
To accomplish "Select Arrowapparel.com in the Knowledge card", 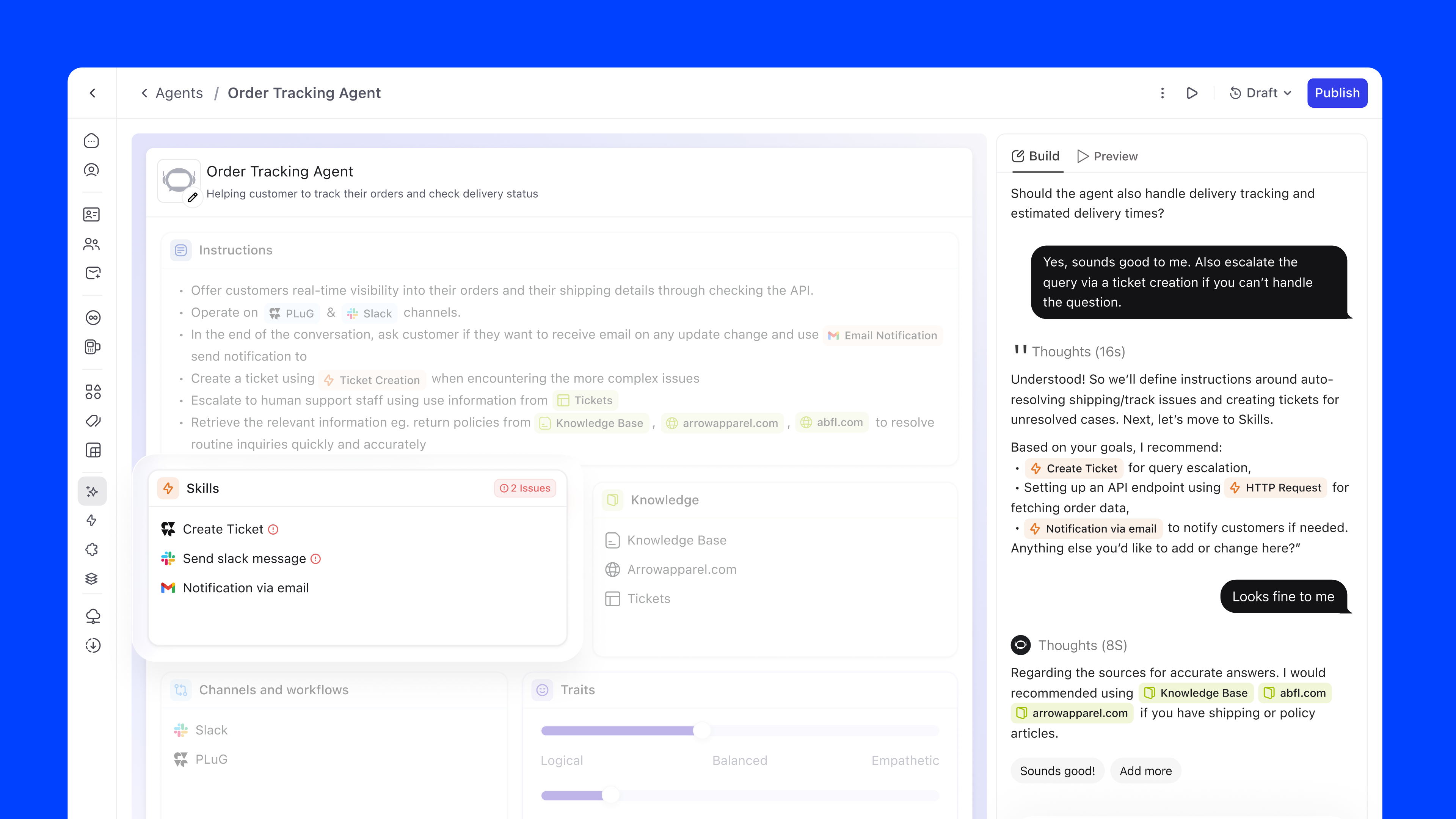I will [671, 570].
